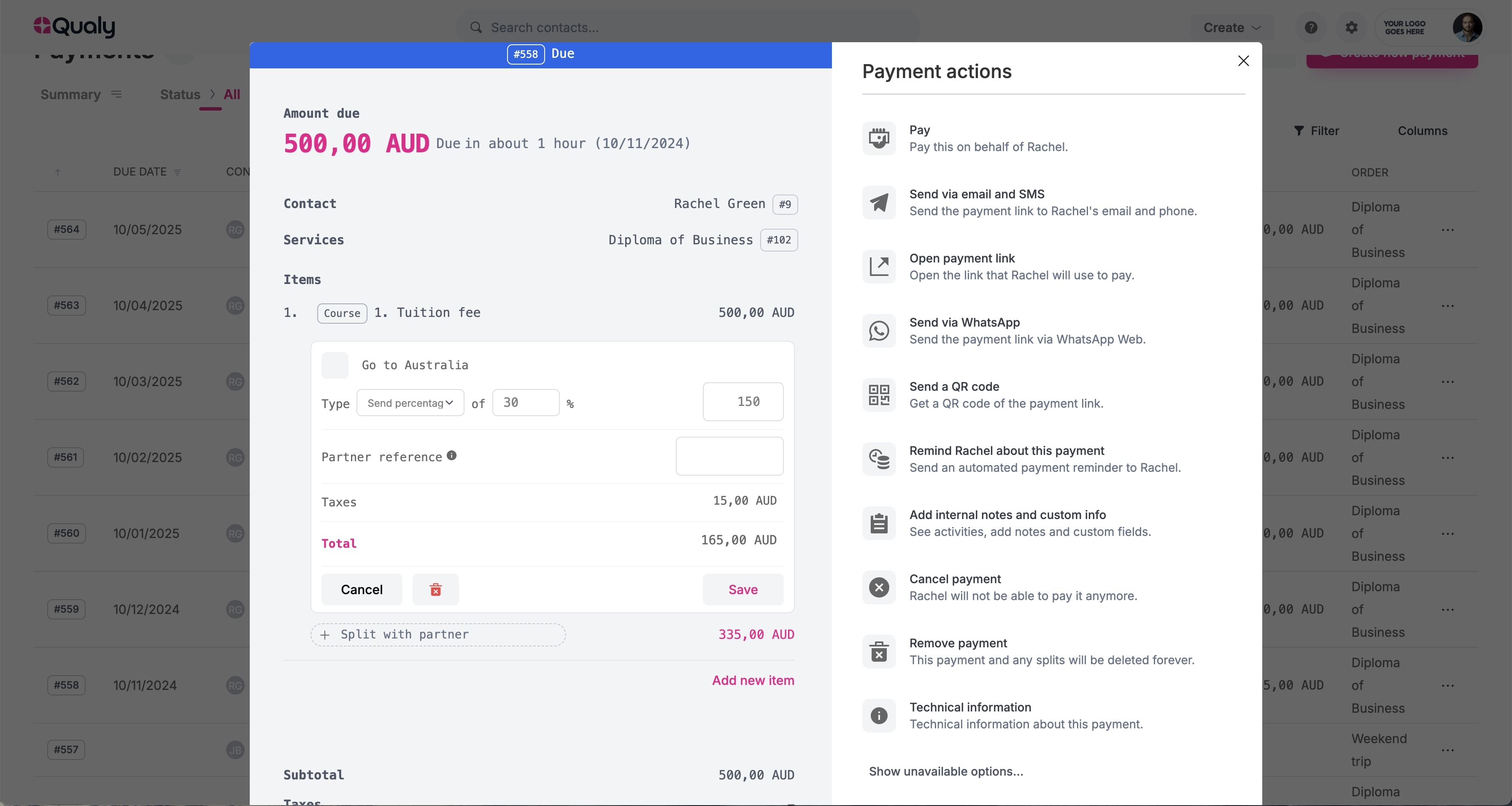
Task: Click the Summary list icon
Action: pyautogui.click(x=116, y=94)
